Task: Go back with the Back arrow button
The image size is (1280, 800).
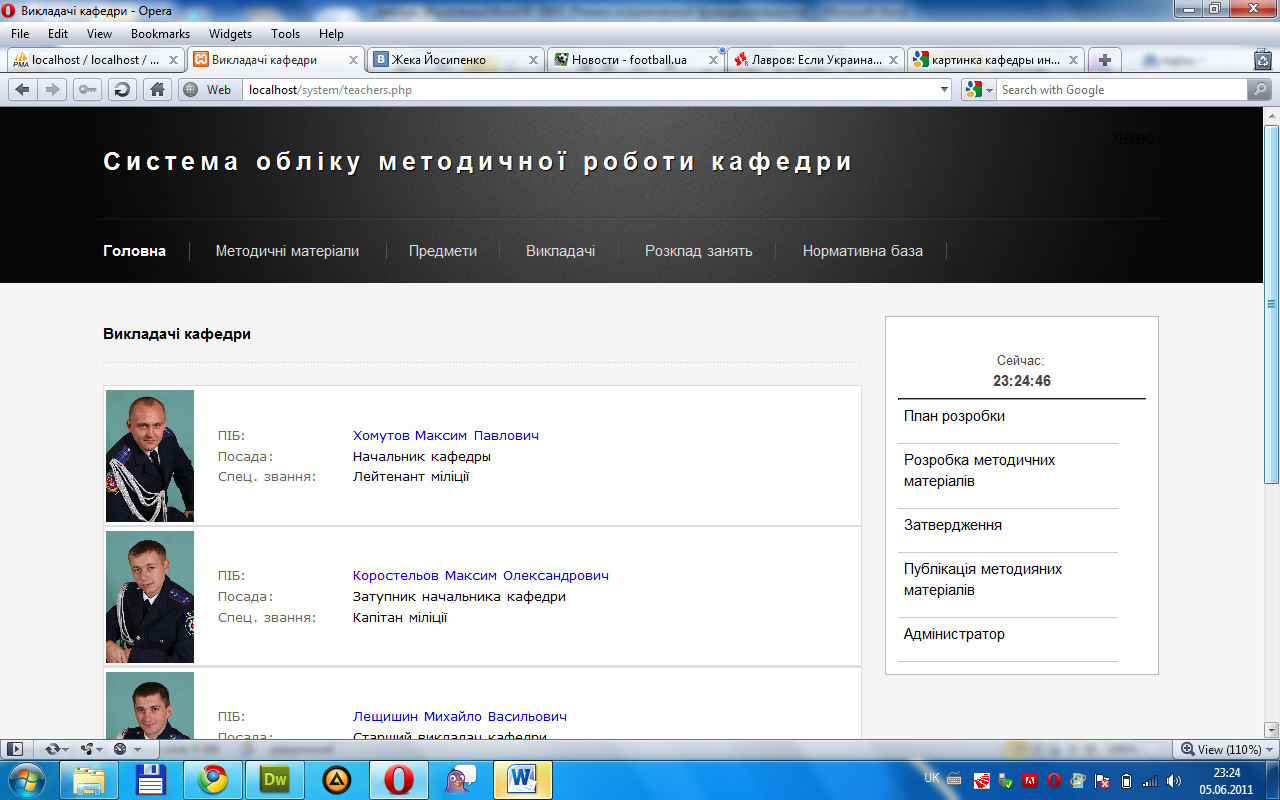Action: (x=22, y=90)
